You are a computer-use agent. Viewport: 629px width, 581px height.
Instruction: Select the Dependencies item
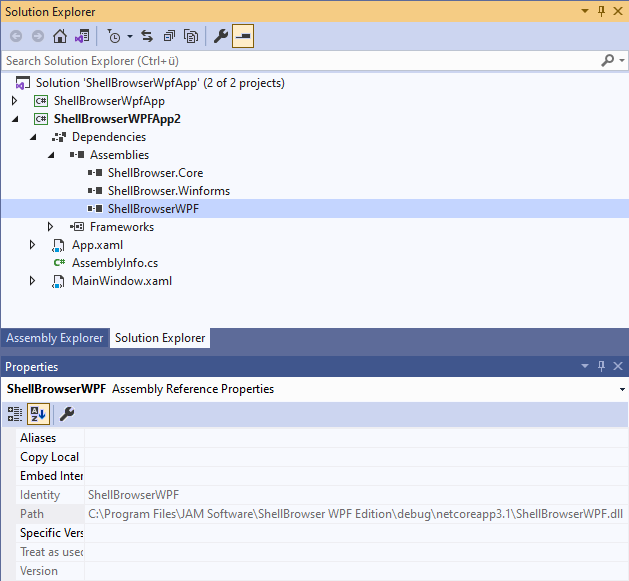(109, 137)
